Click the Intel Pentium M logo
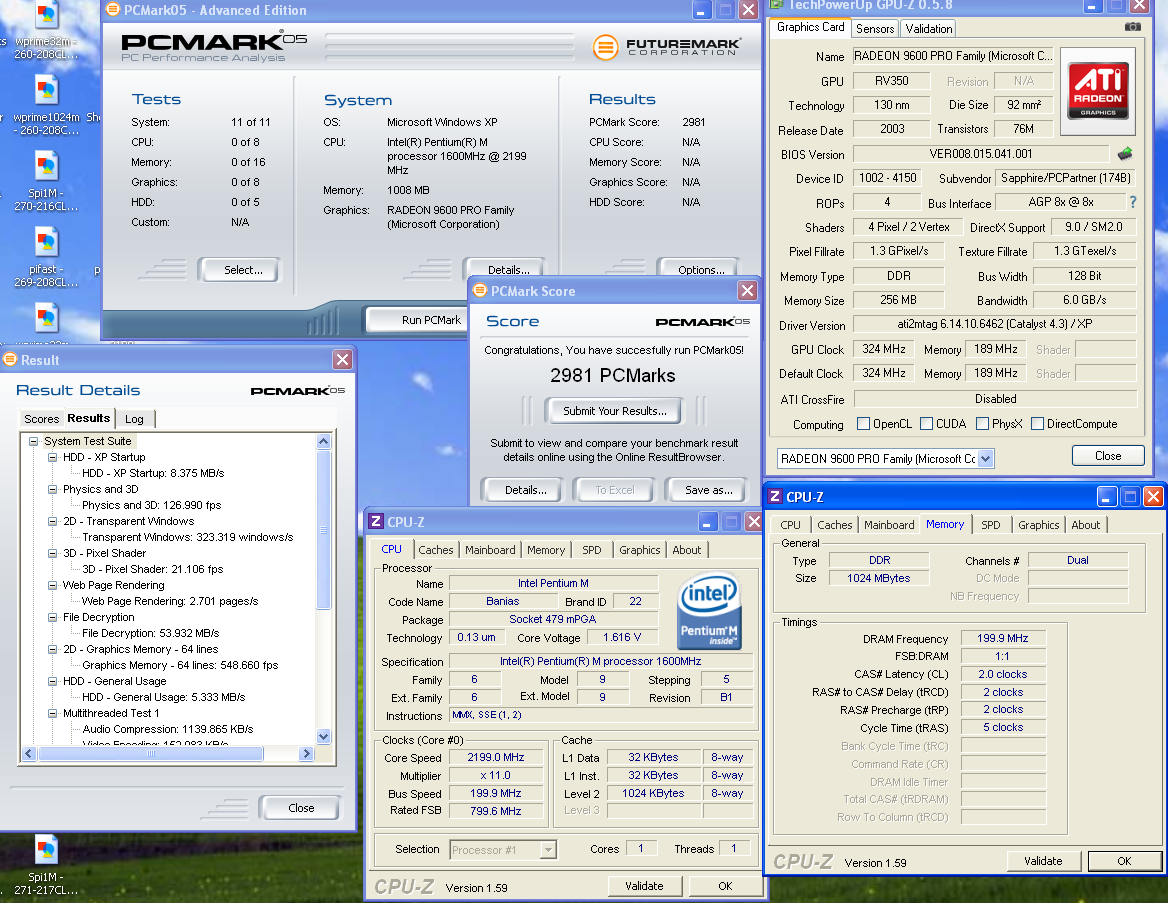Screen dimensions: 1168x903 pos(709,611)
